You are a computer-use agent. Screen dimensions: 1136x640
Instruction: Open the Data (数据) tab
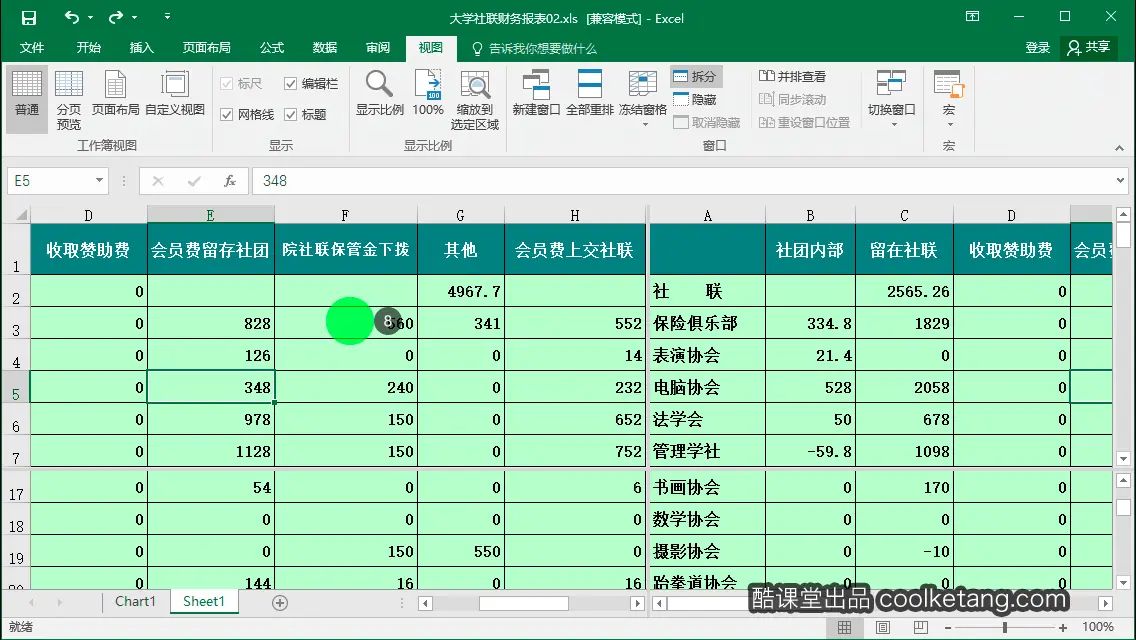pyautogui.click(x=325, y=48)
